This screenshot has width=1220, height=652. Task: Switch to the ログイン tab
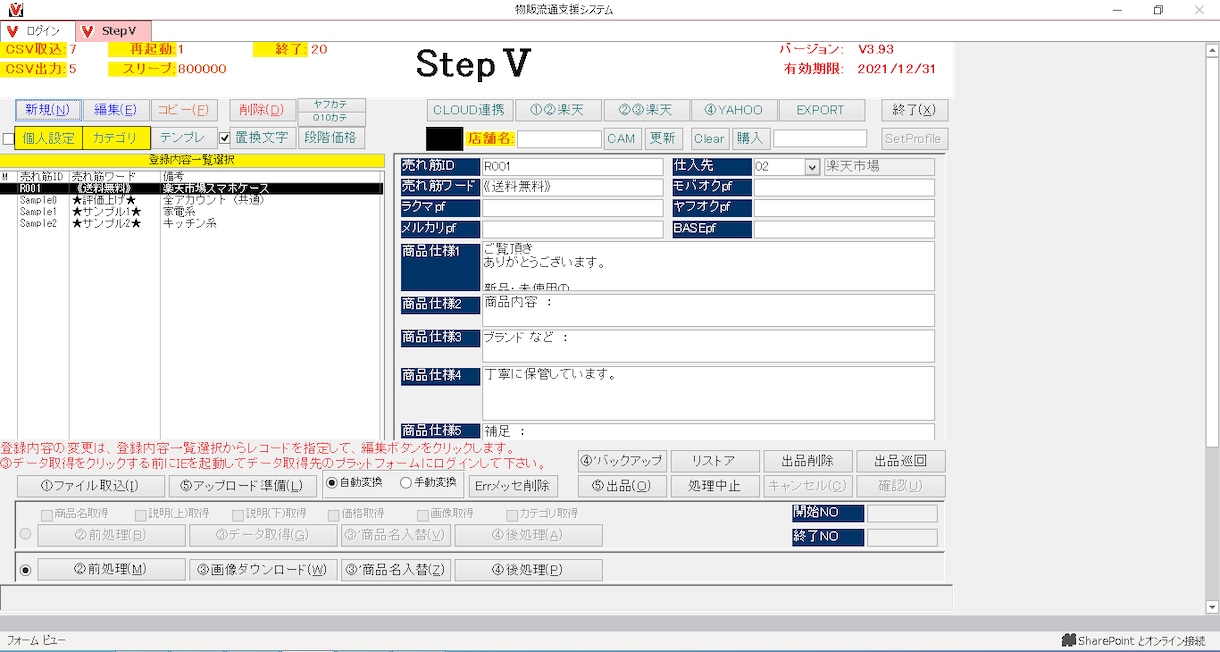36,31
